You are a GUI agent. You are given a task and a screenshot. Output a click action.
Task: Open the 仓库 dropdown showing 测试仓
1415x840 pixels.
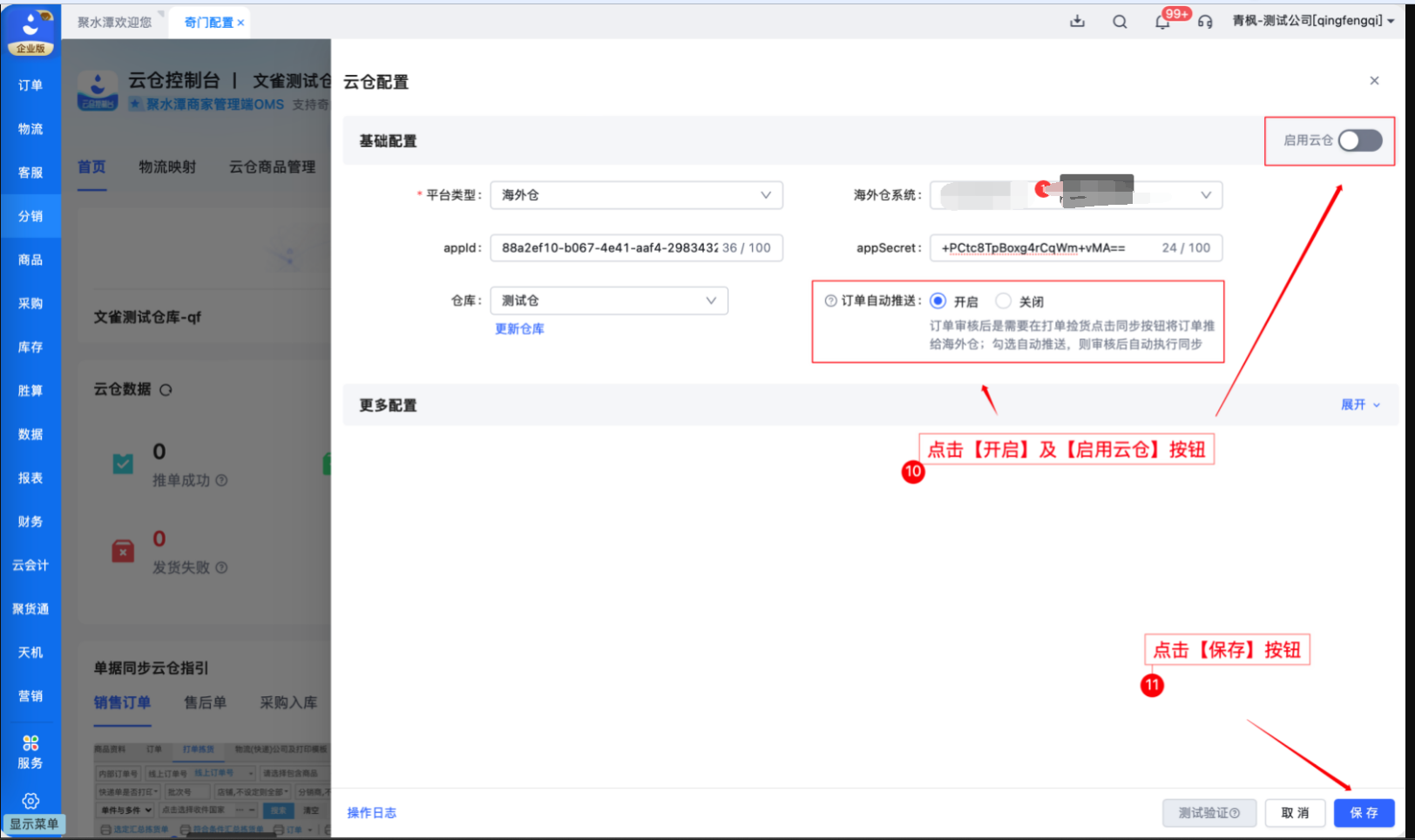(x=608, y=301)
